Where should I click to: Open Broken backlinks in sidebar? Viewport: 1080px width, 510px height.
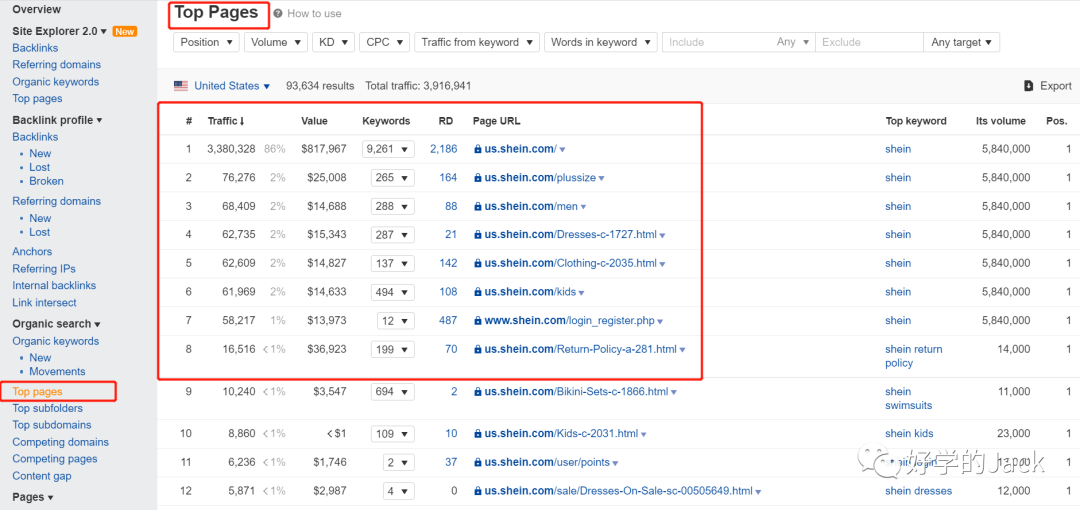[x=46, y=181]
